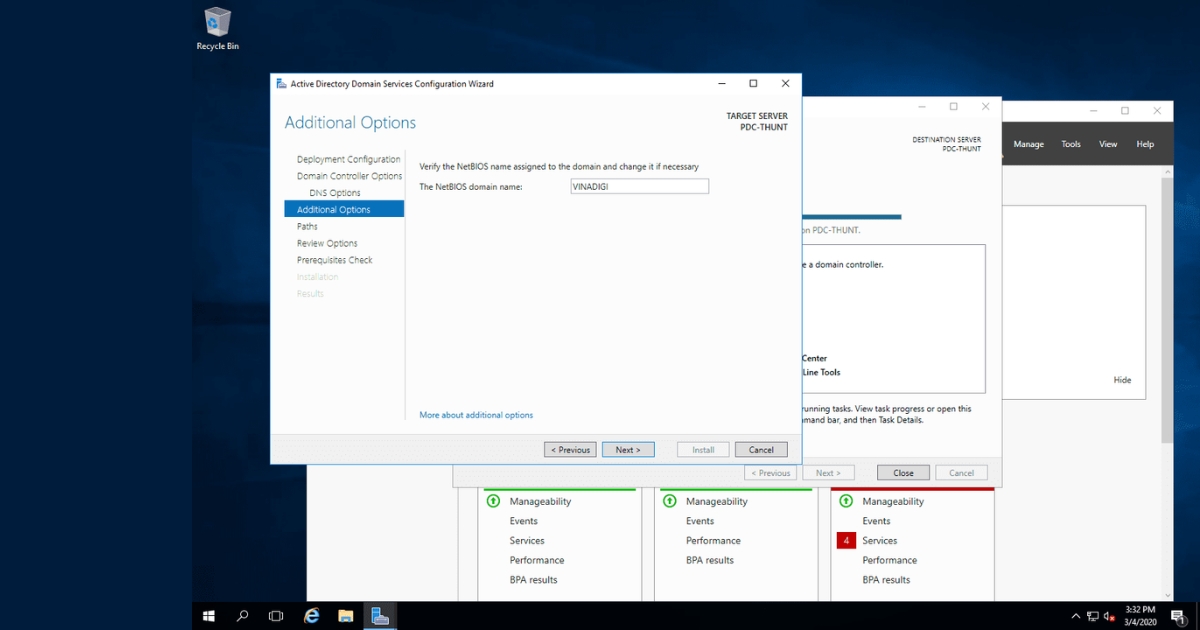
Task: Select the Review Options wizard step
Action: [x=326, y=243]
